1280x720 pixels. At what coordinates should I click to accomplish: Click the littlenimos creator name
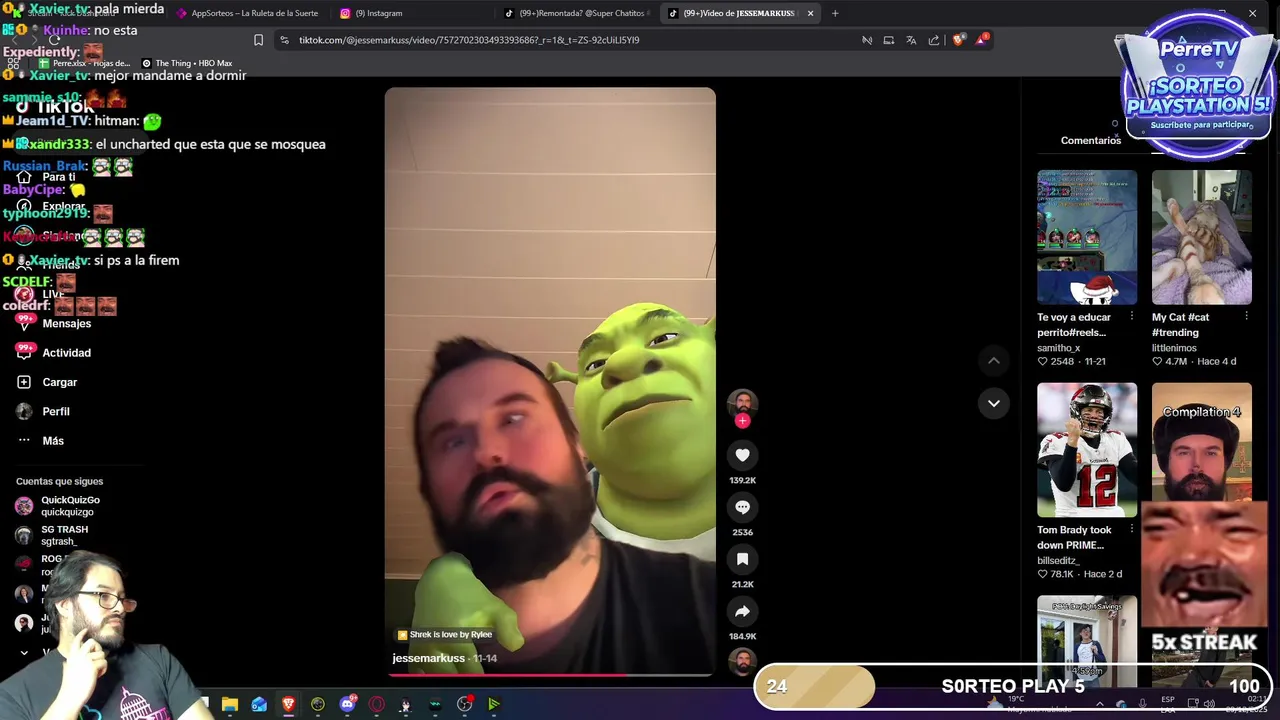click(x=1174, y=348)
